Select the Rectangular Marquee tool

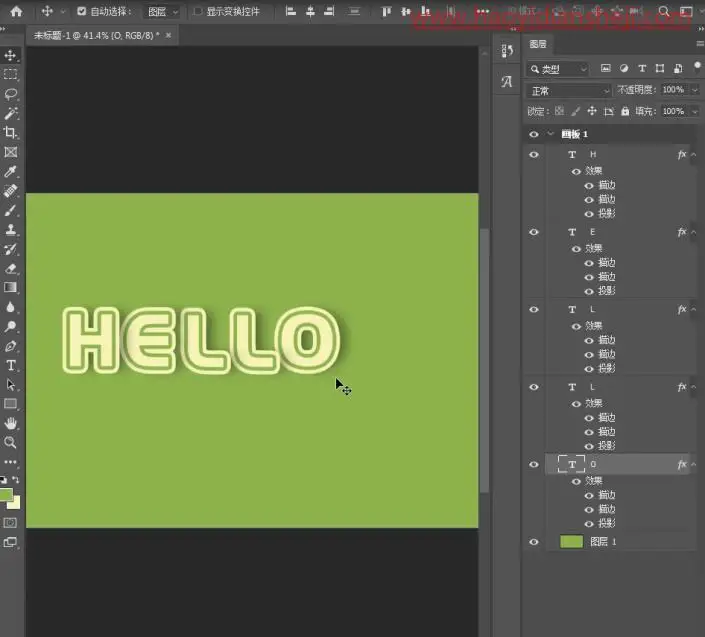point(10,75)
